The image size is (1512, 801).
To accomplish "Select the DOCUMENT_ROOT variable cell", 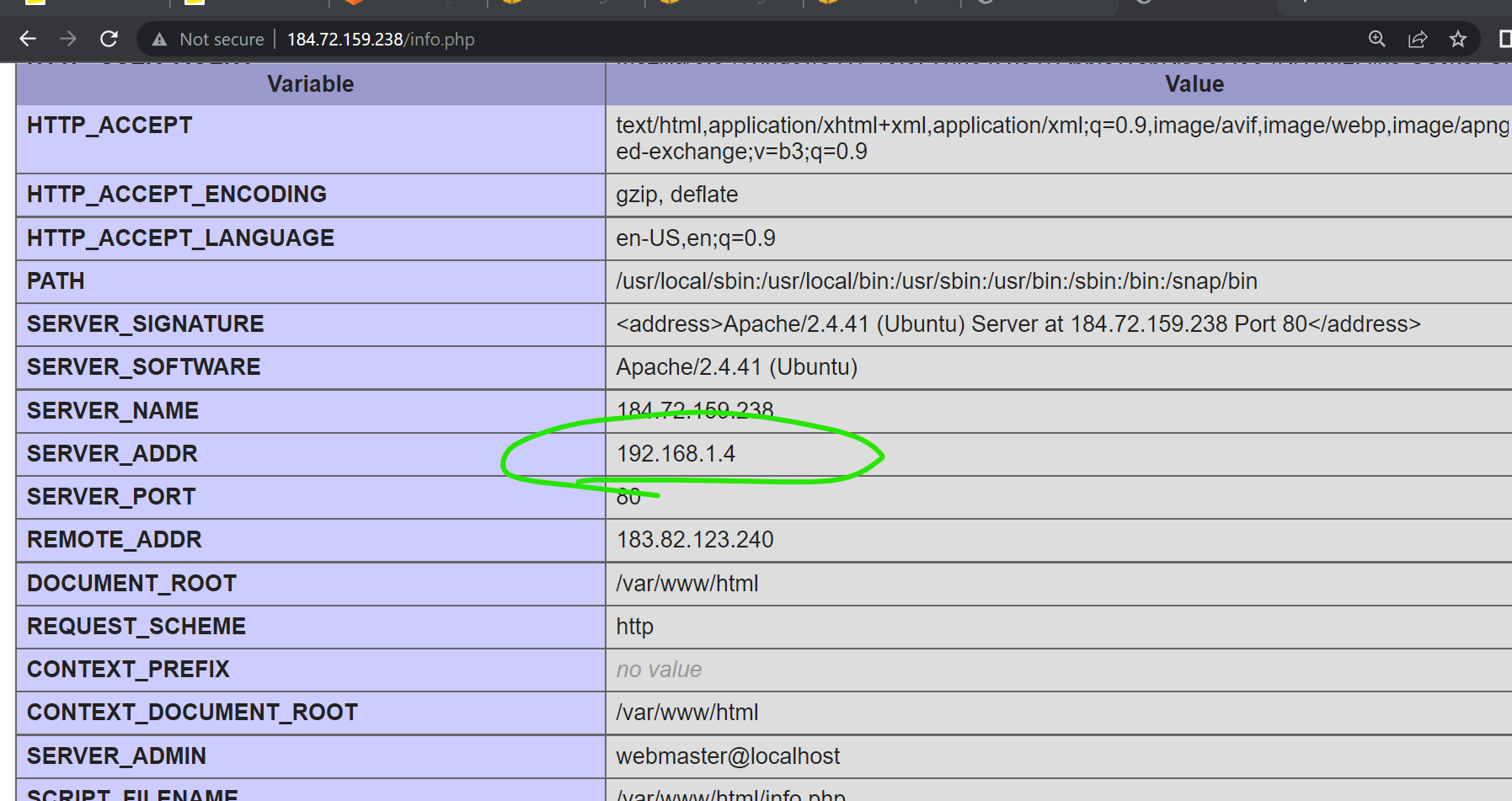I will tap(311, 584).
